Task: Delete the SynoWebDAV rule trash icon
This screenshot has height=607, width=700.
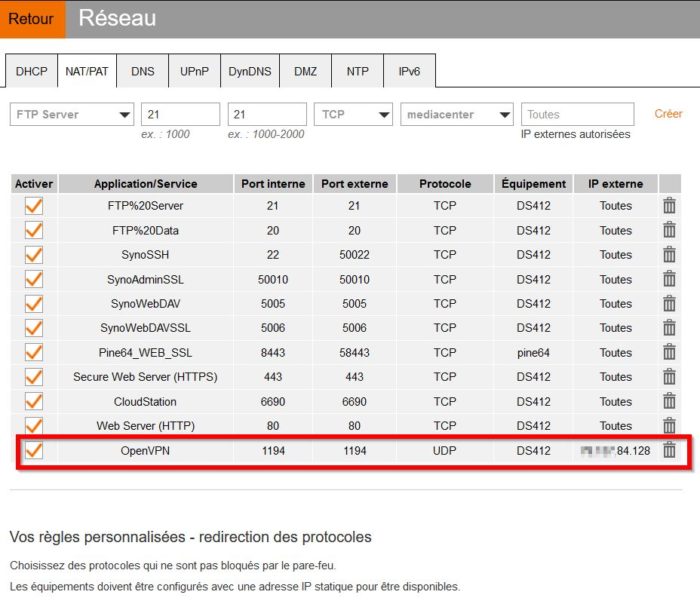Action: pyautogui.click(x=669, y=304)
